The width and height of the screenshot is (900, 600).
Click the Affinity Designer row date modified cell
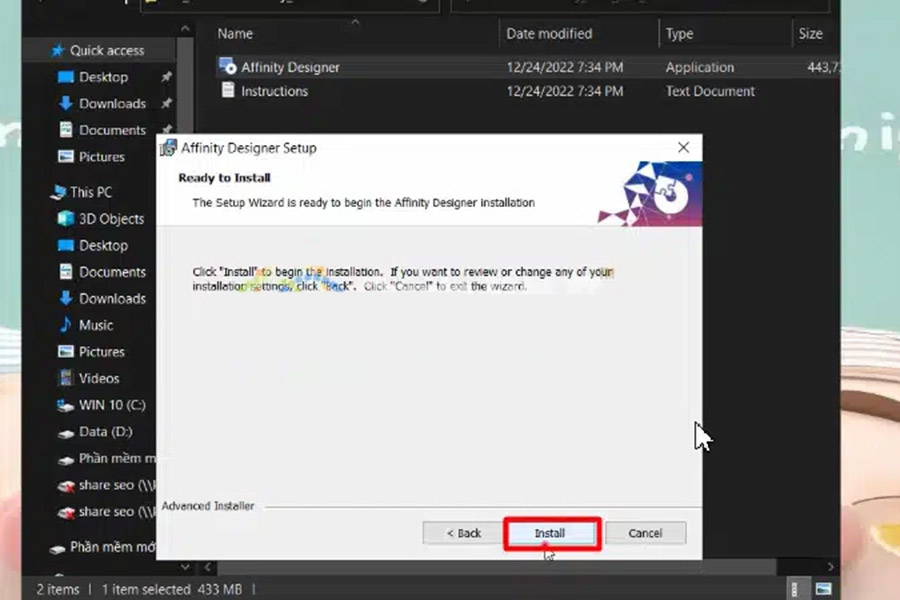coord(564,67)
